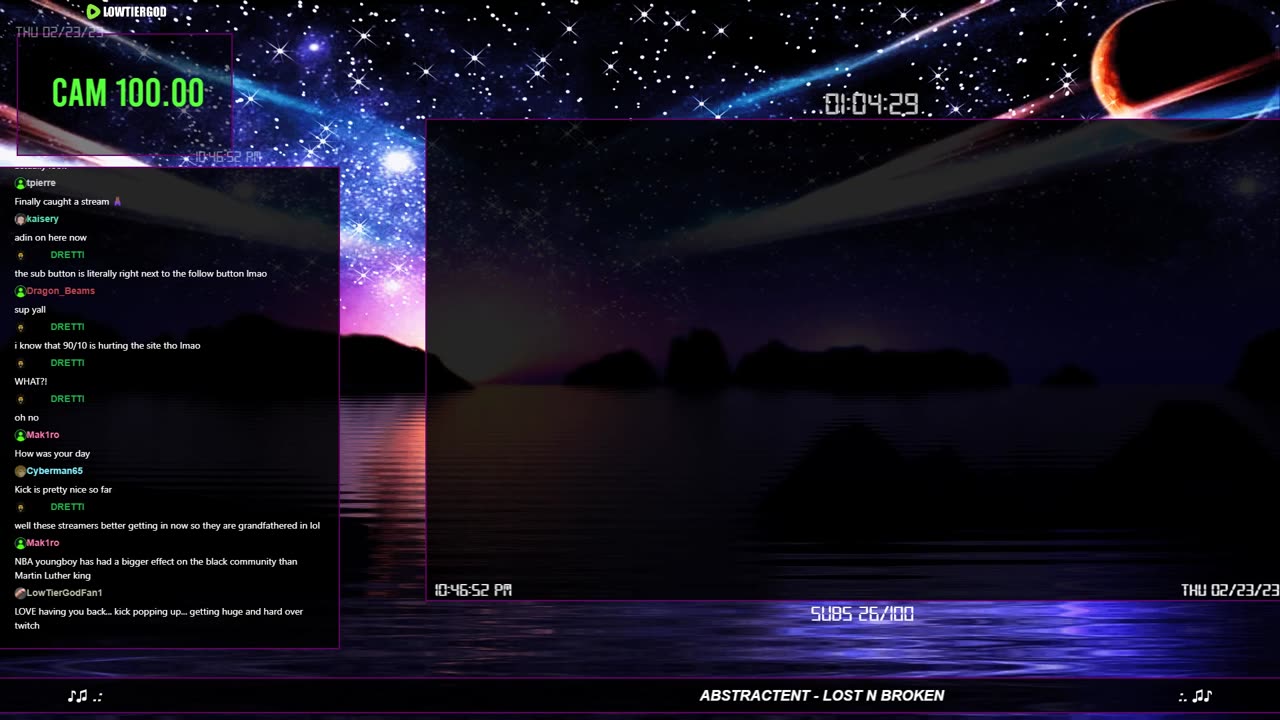Click the '10:46:52 PM' clock inside the game frame
Screen dimensions: 1280x720
point(473,591)
